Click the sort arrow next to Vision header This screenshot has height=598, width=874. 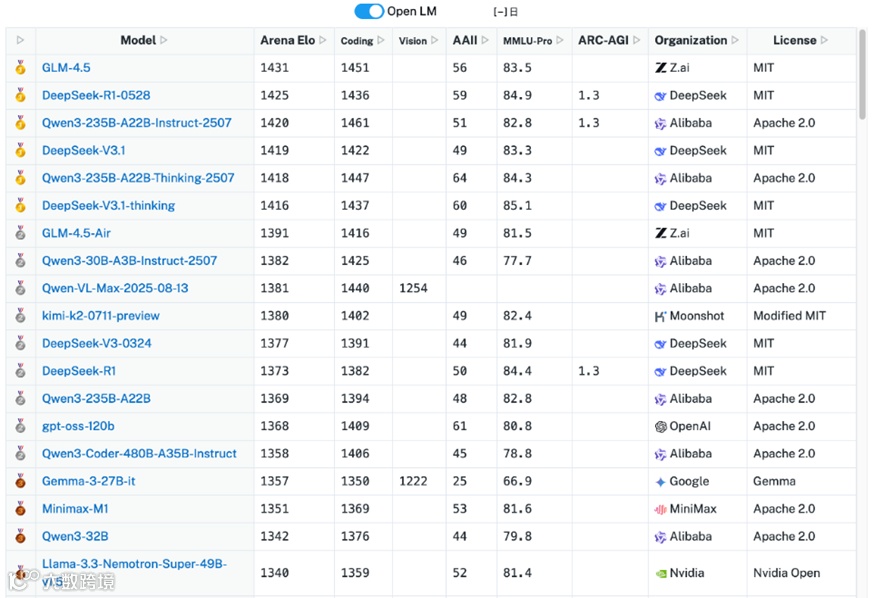pyautogui.click(x=434, y=40)
